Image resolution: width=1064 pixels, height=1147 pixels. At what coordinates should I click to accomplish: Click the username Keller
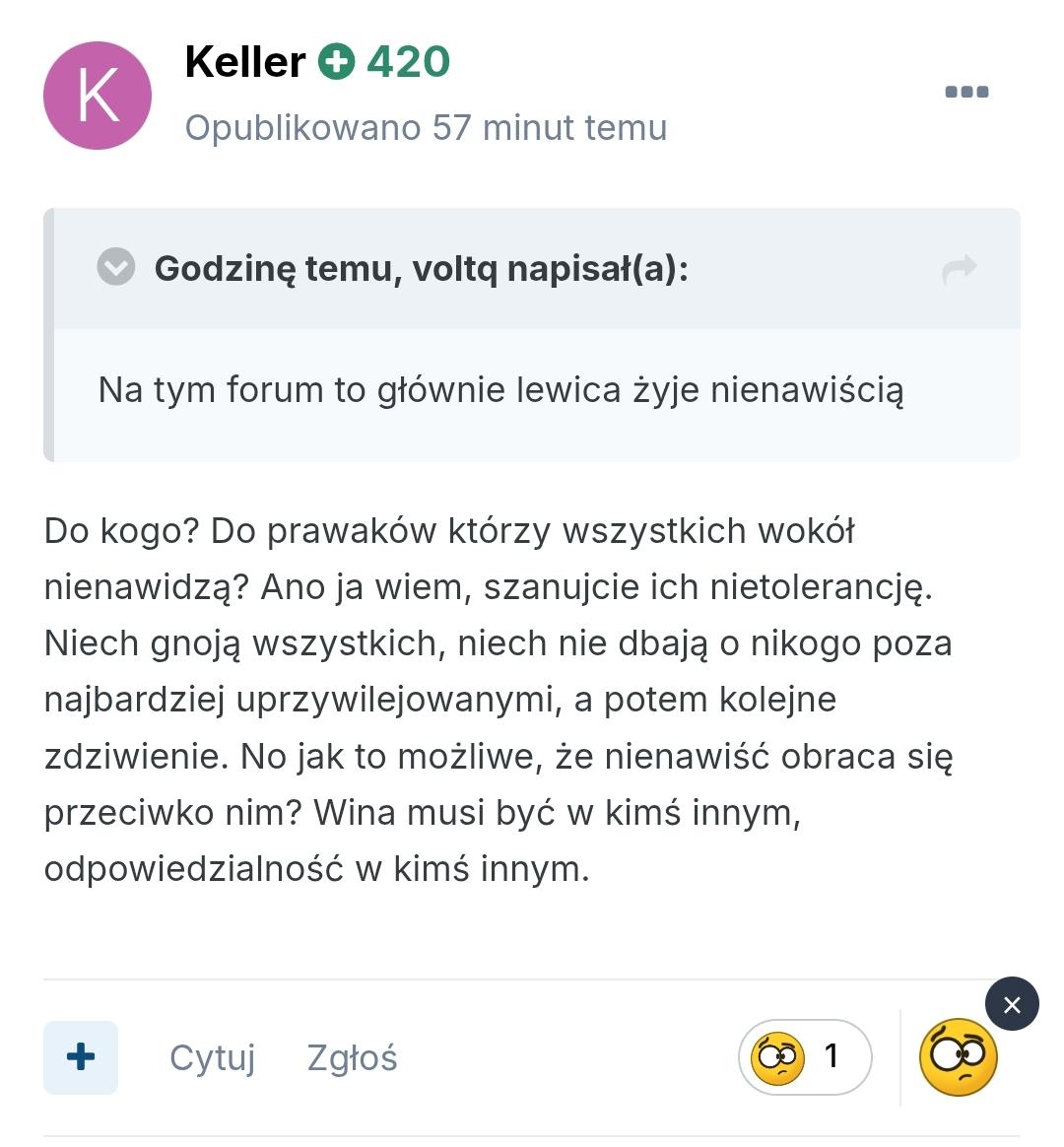[x=245, y=63]
